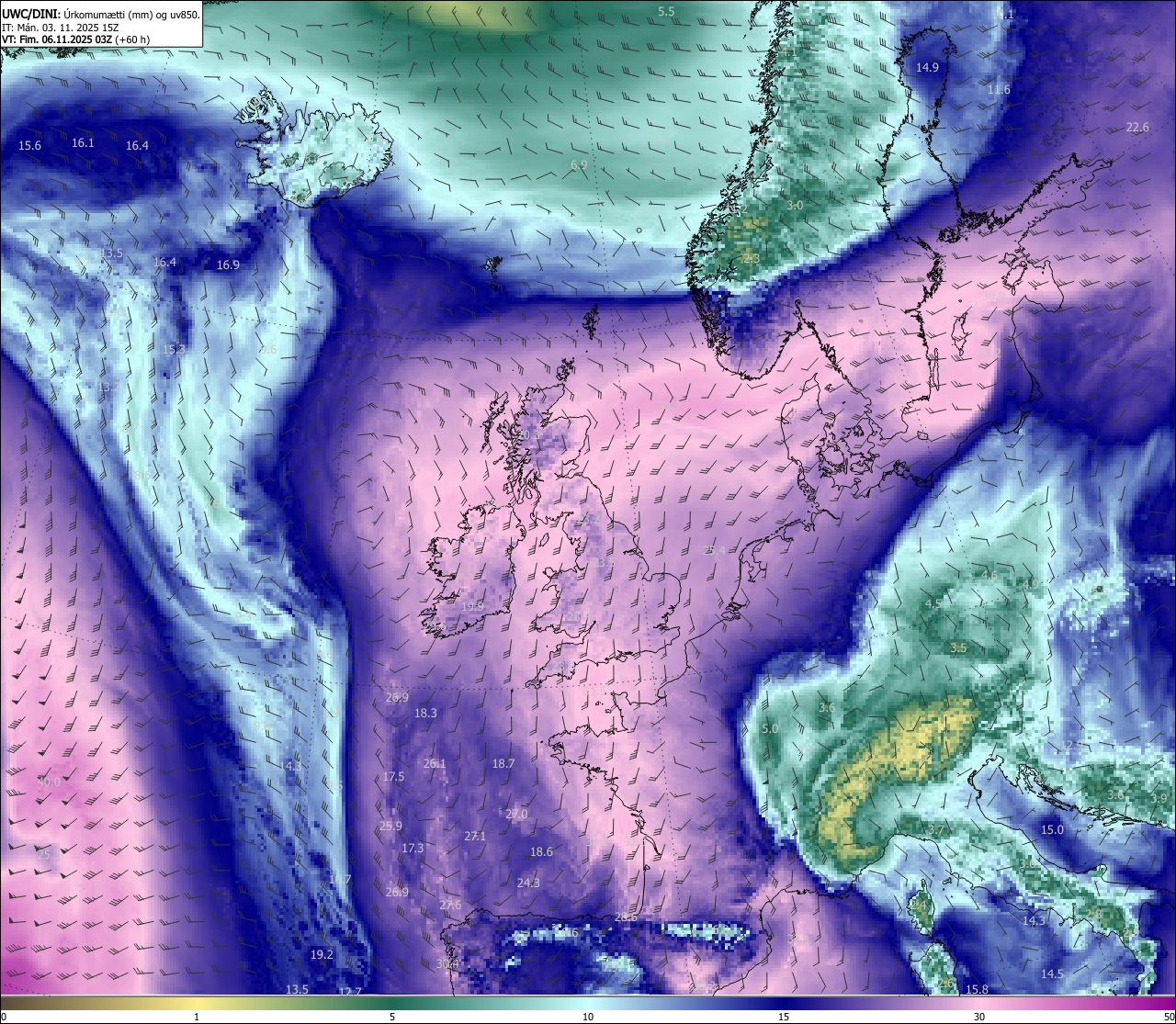Click the color scale label 15
This screenshot has width=1176, height=1024.
pos(784,1017)
